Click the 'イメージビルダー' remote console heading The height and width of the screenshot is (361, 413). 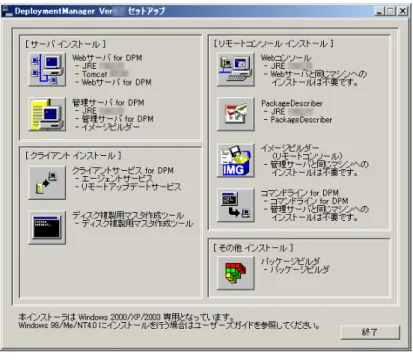(x=290, y=148)
